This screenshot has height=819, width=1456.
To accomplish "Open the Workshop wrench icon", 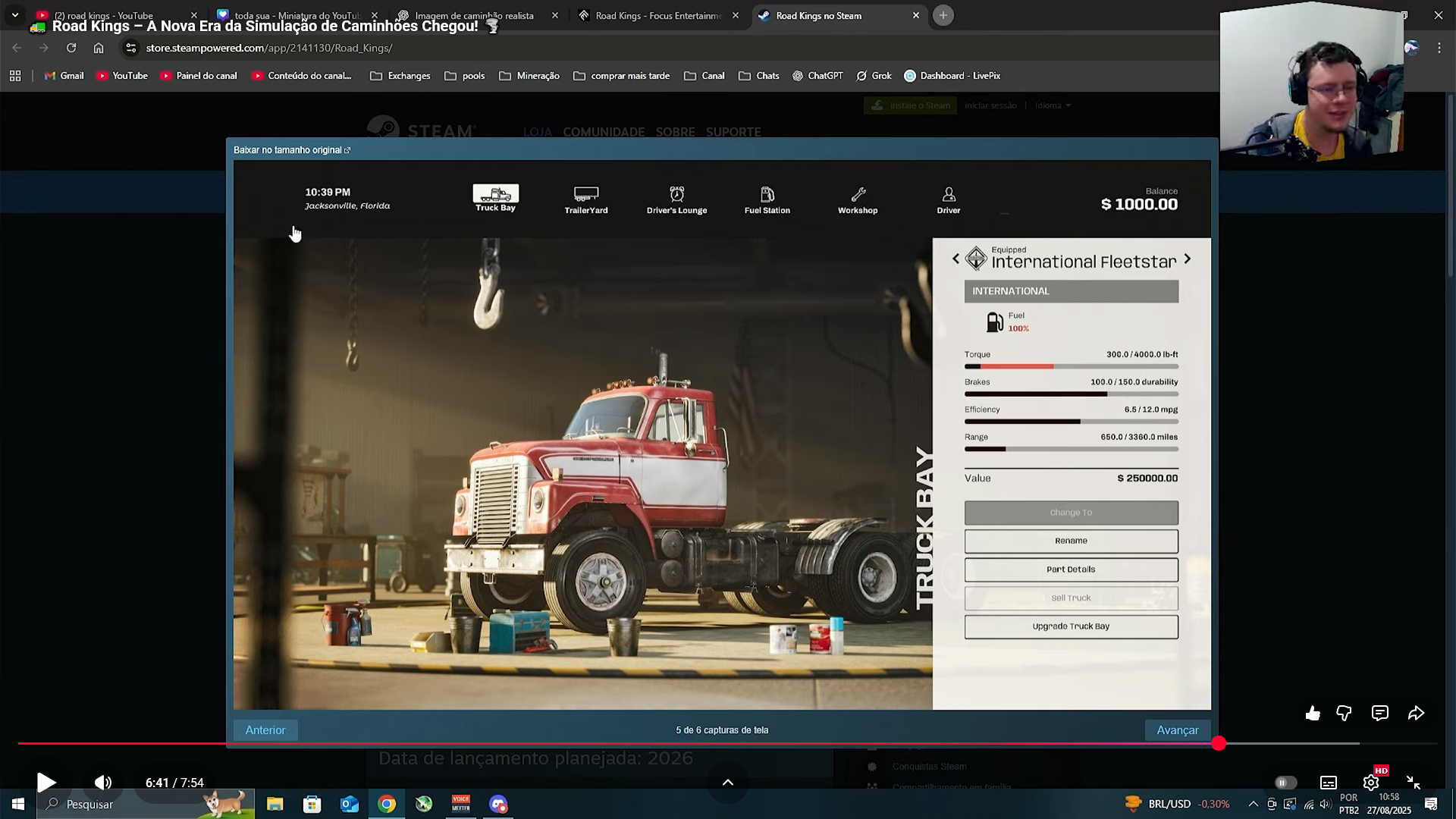I will pos(858,194).
